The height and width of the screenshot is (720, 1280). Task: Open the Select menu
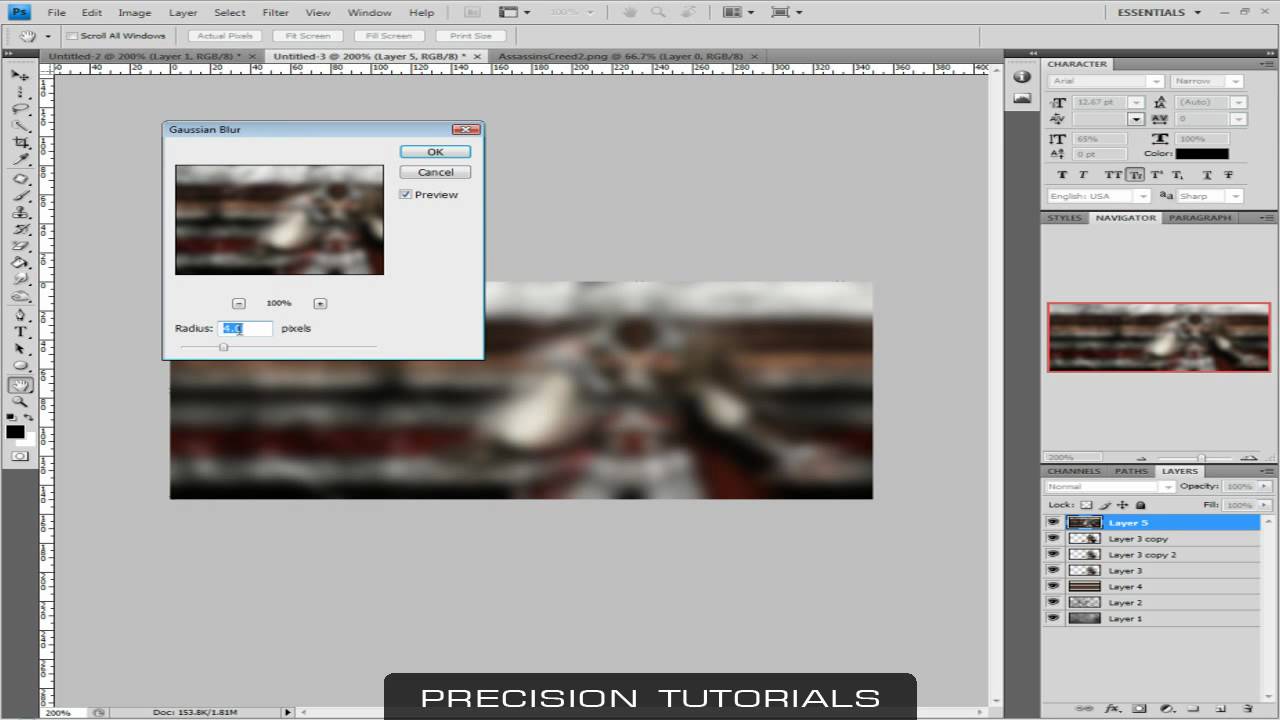(229, 12)
